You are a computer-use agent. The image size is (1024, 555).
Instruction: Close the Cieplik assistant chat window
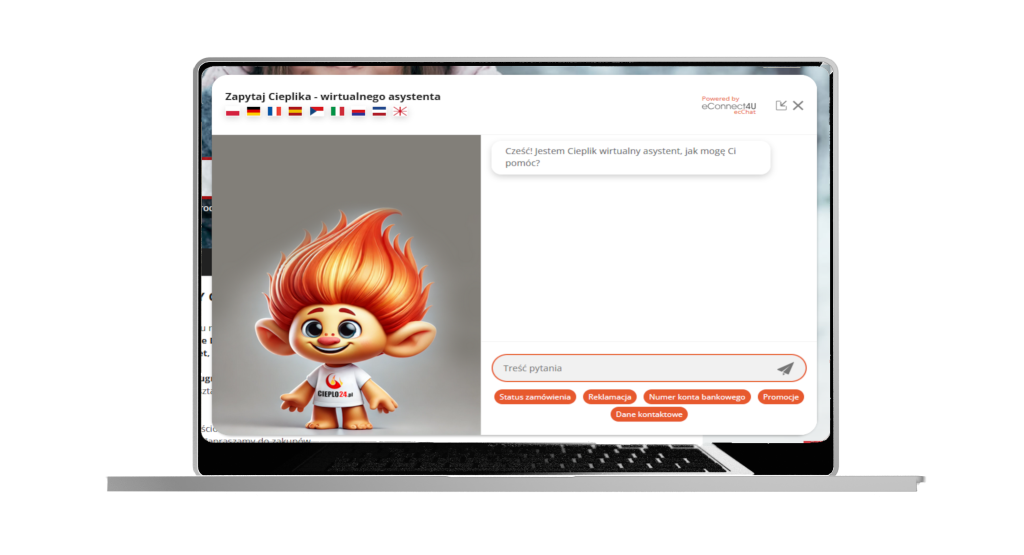[798, 105]
